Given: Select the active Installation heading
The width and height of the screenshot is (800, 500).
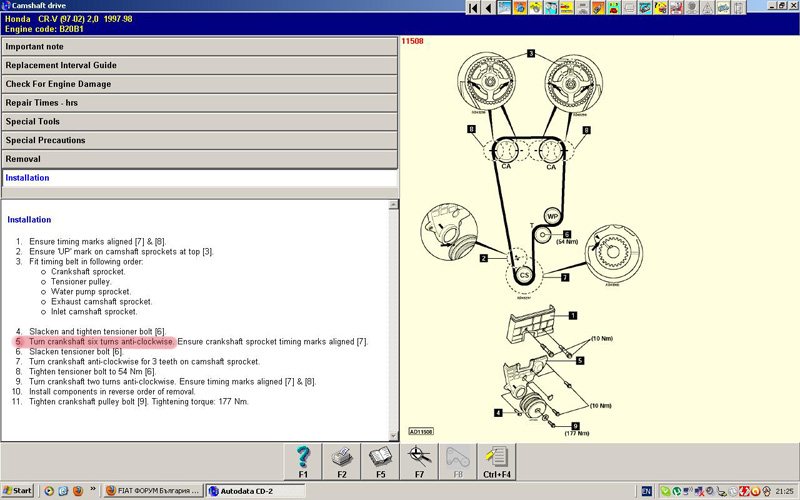Looking at the screenshot, I should point(199,178).
